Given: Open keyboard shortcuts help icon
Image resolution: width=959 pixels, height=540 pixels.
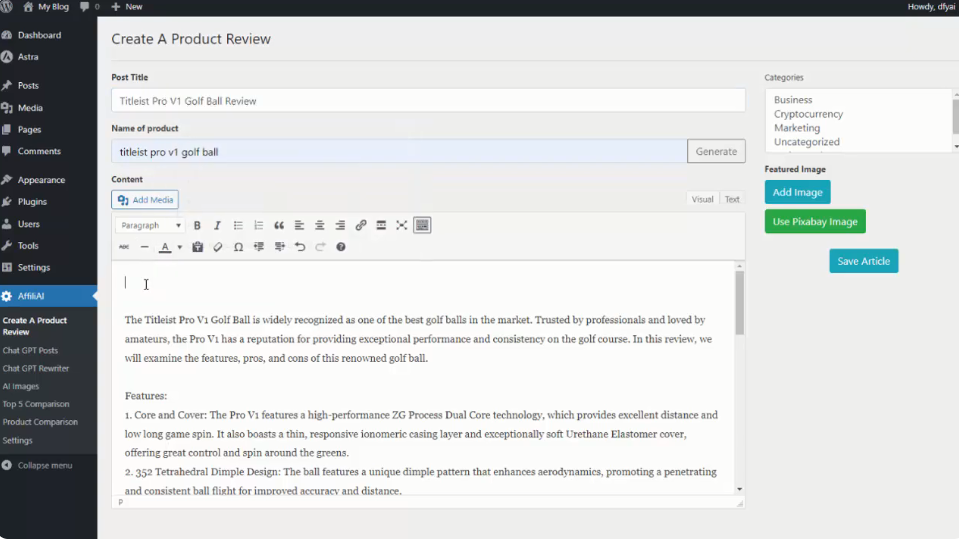Looking at the screenshot, I should [341, 247].
